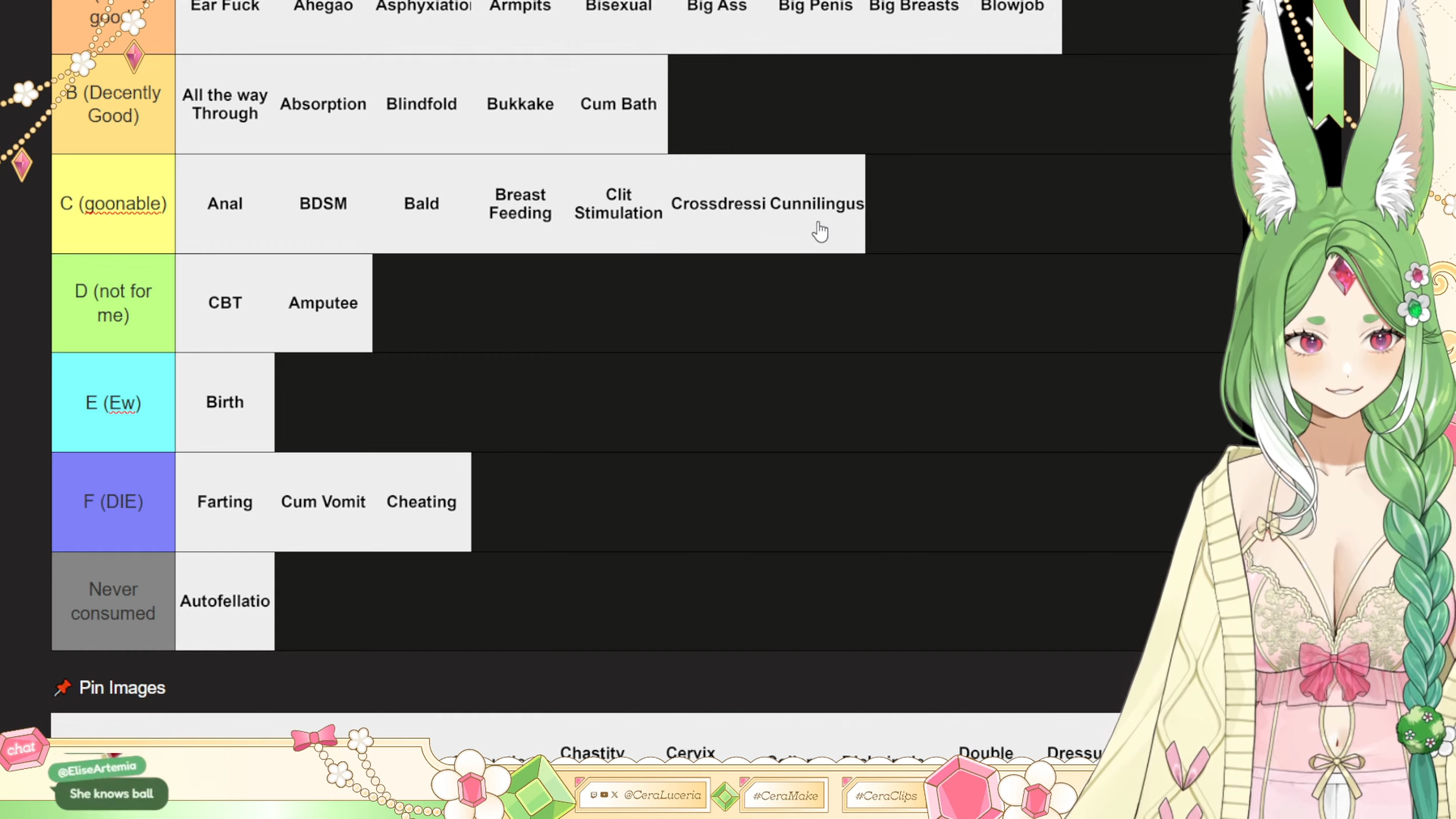Open the Pin Images section label

[x=122, y=688]
